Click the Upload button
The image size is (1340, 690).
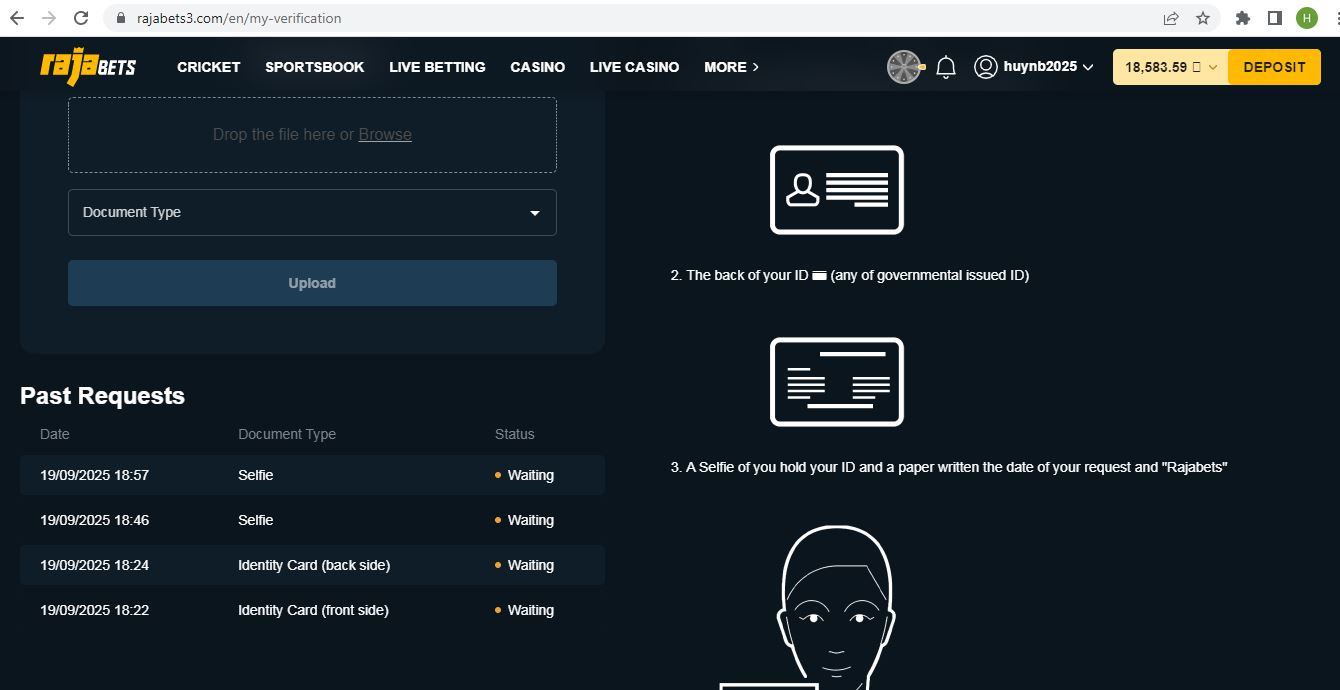(x=312, y=283)
